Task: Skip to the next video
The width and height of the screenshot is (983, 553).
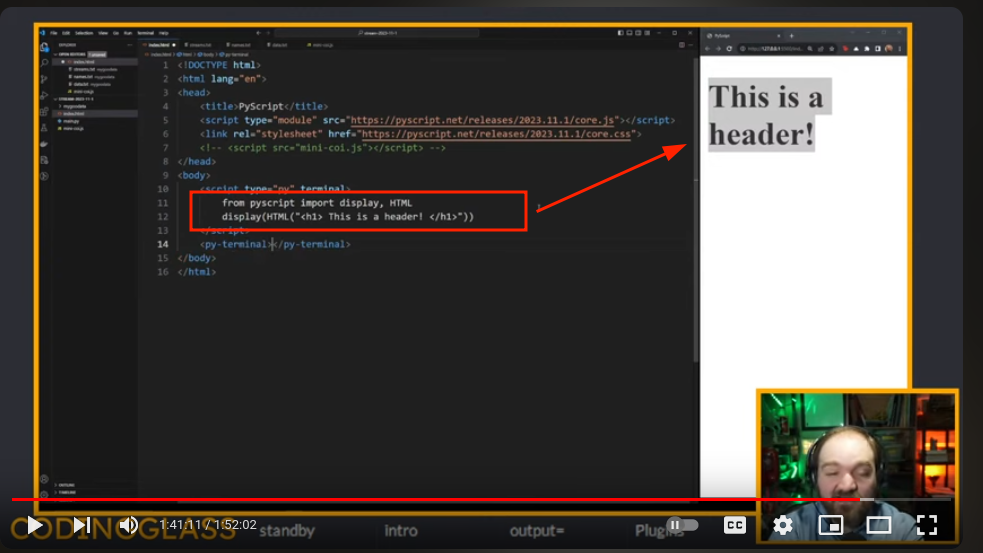Action: point(82,525)
